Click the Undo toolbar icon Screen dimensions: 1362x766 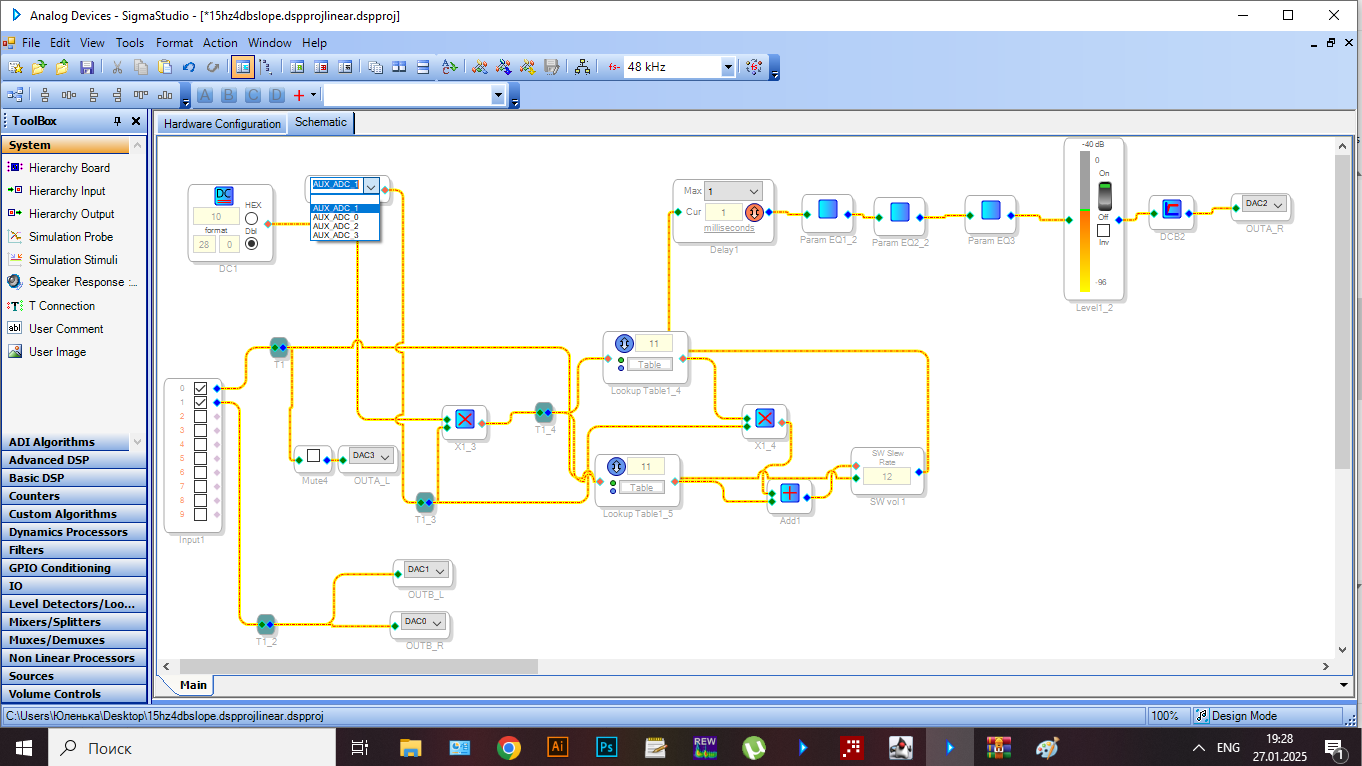click(x=189, y=67)
